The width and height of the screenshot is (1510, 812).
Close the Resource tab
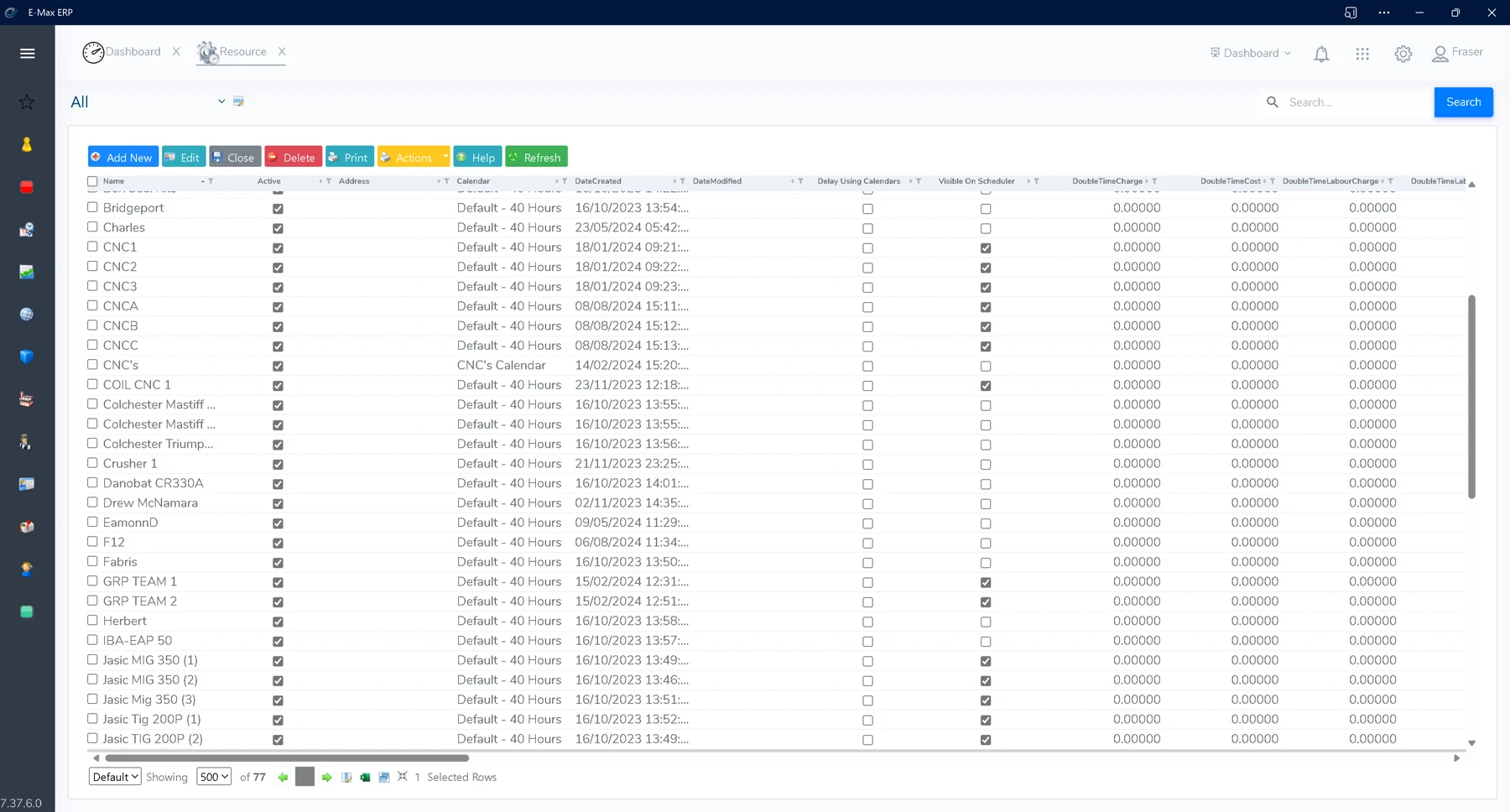click(282, 52)
